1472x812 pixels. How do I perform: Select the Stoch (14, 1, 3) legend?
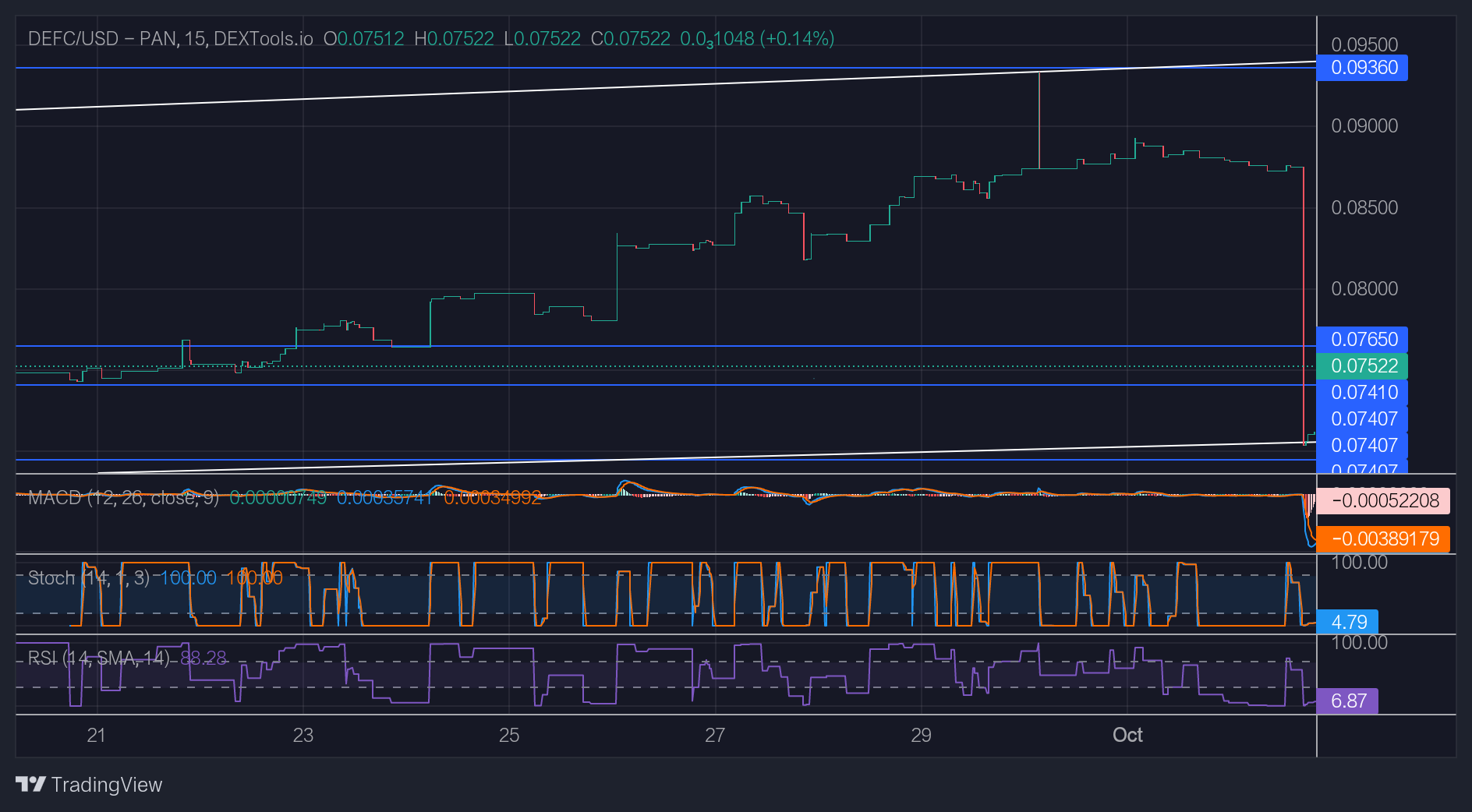point(89,578)
